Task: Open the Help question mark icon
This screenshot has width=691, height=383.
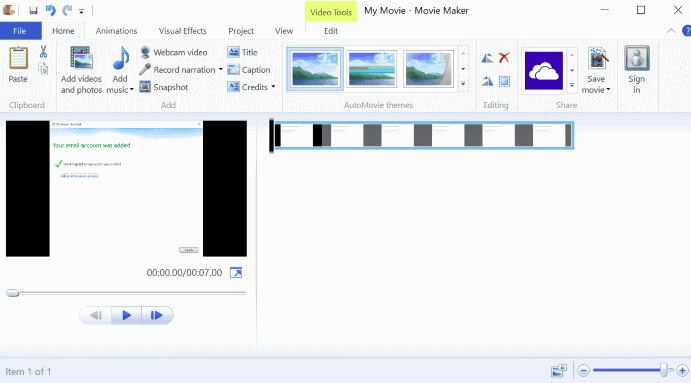Action: [687, 30]
